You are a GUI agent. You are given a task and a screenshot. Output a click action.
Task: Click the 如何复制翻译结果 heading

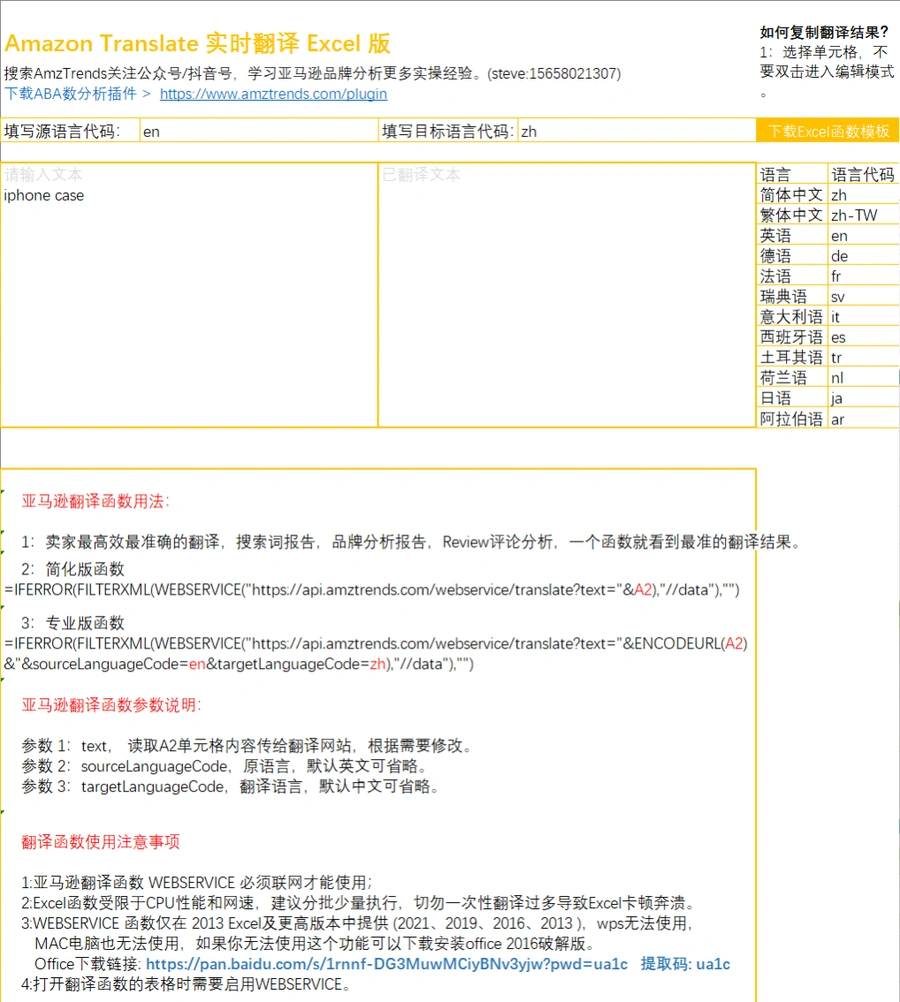(x=824, y=32)
